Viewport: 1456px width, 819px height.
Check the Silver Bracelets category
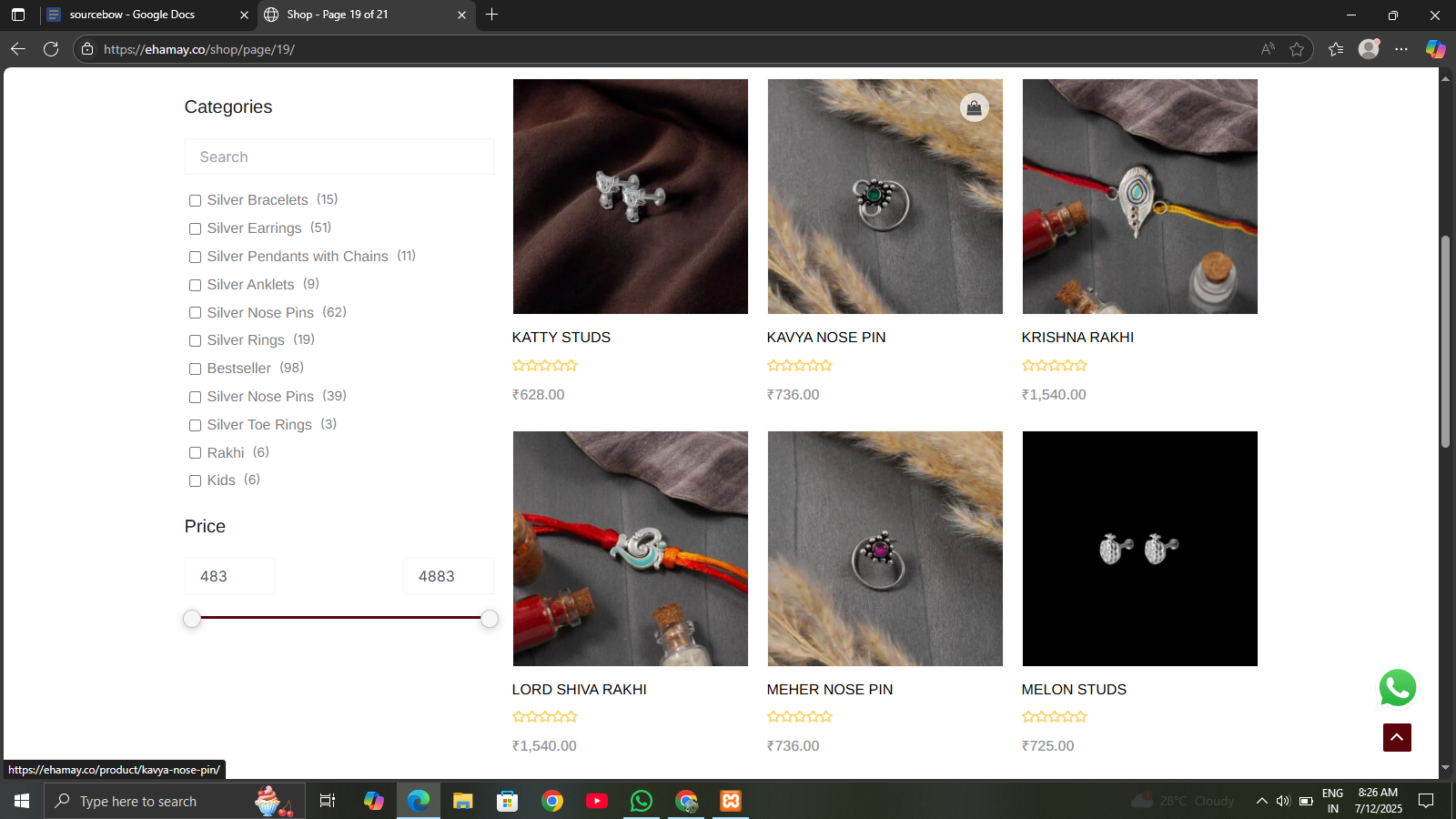click(195, 200)
